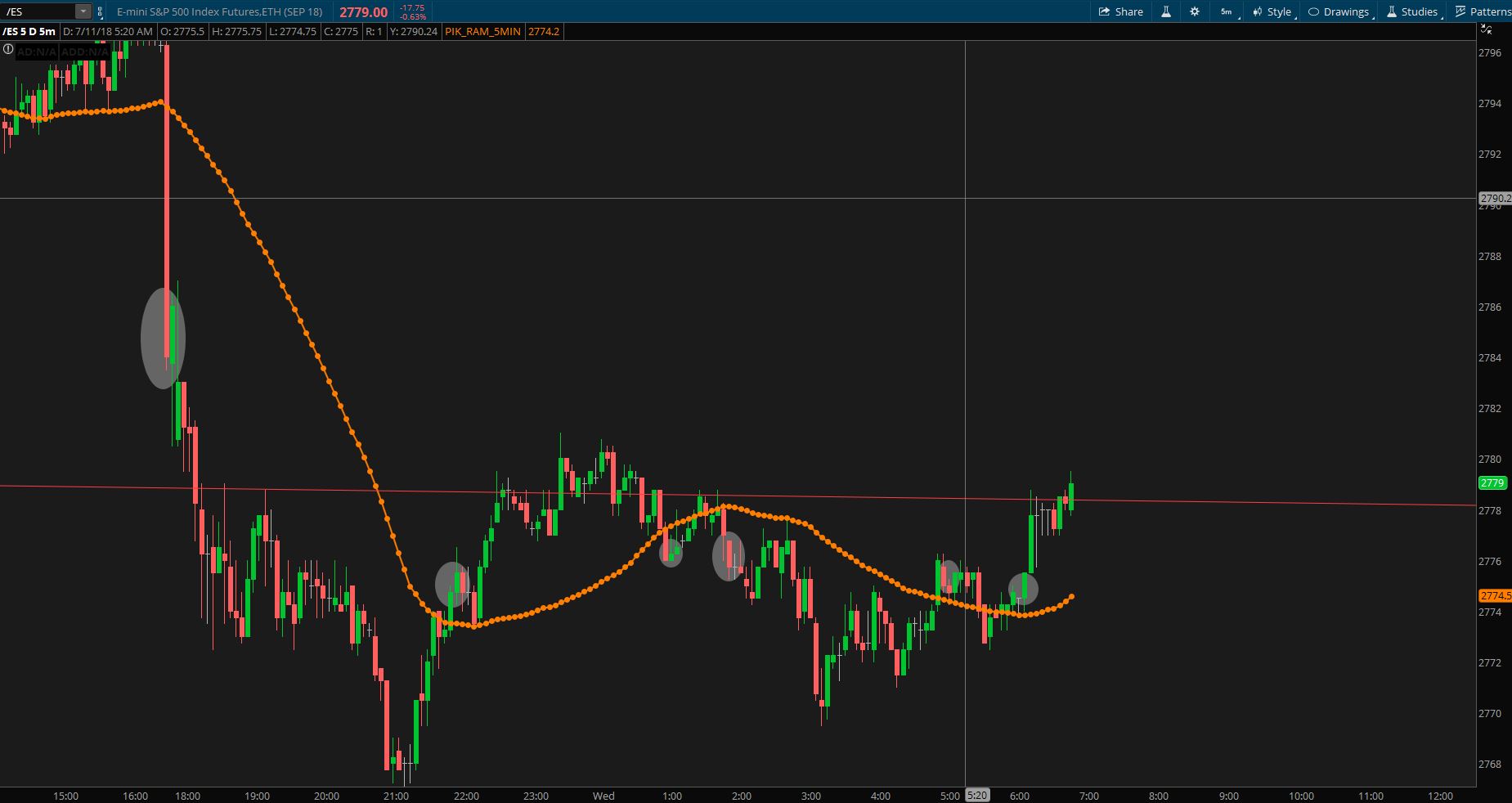Click the symbol link chain icon
Viewport: 1512px width, 803px height.
[x=100, y=11]
